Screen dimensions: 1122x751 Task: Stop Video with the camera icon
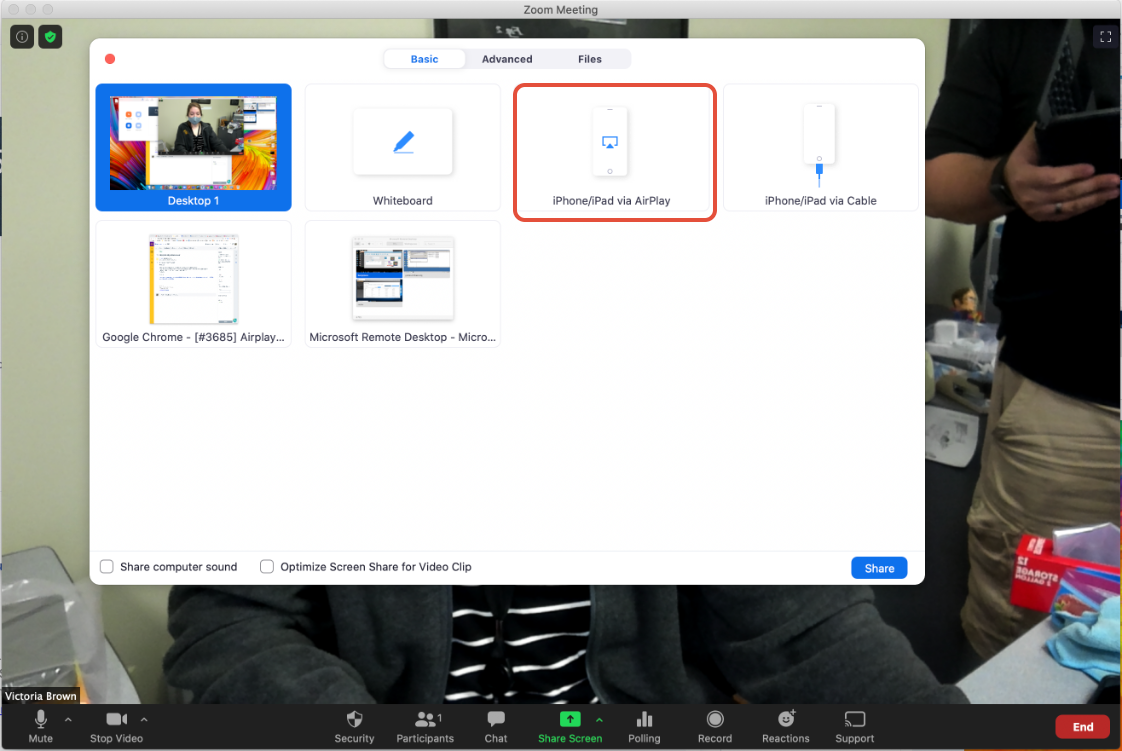pos(117,727)
